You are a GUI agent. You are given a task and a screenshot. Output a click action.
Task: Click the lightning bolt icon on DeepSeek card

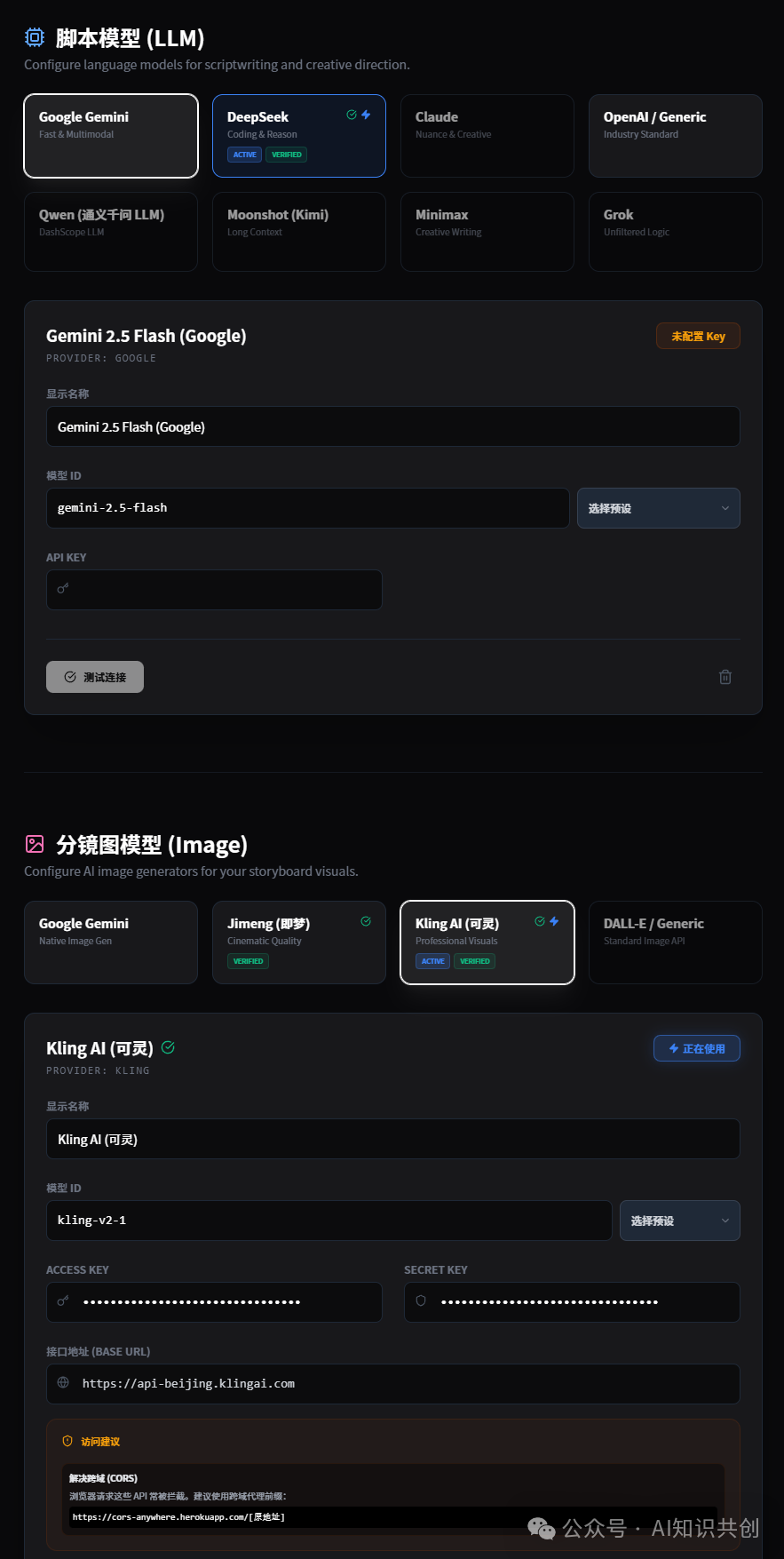pyautogui.click(x=366, y=115)
